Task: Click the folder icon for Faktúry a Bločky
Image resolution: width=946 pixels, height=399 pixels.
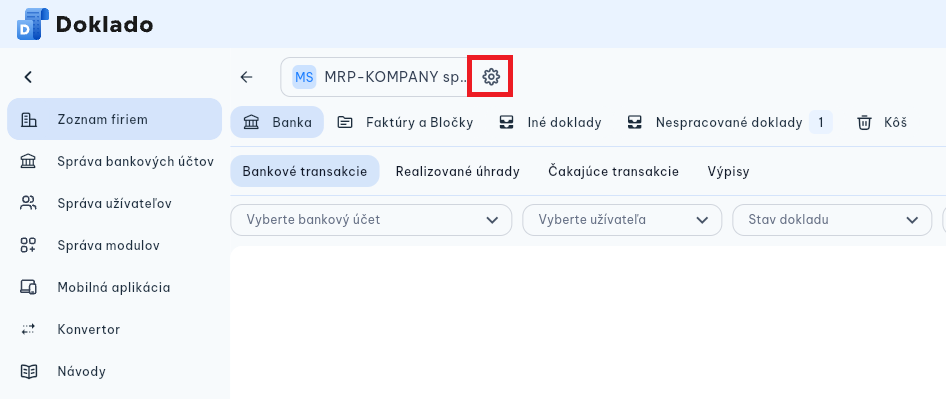Action: tap(344, 123)
